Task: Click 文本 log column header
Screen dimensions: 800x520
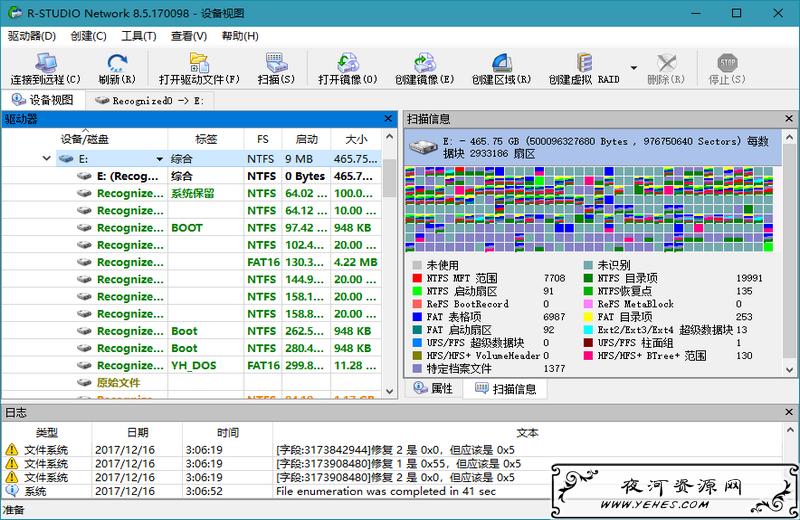Action: pyautogui.click(x=527, y=433)
